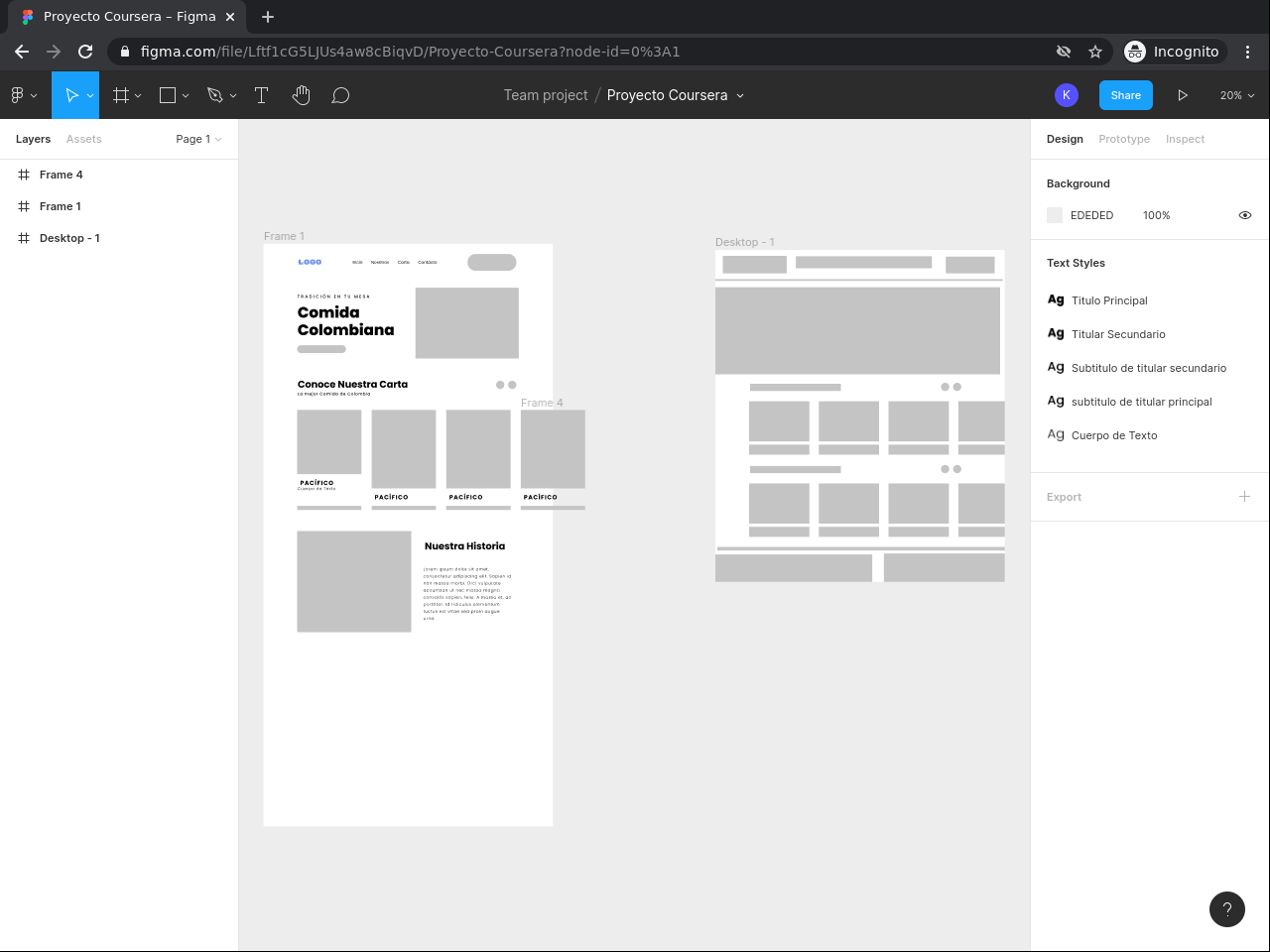Select the Move tool
The height and width of the screenshot is (952, 1270).
tap(70, 95)
